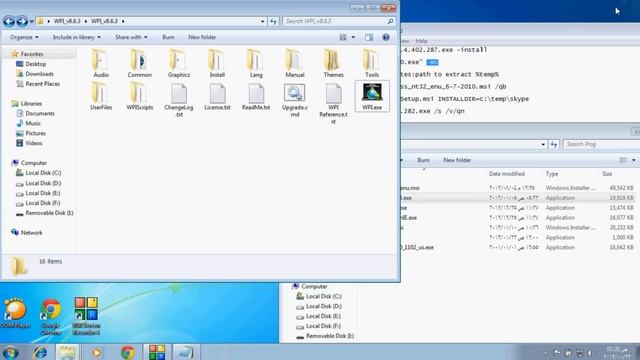Select Music library

coord(33,123)
